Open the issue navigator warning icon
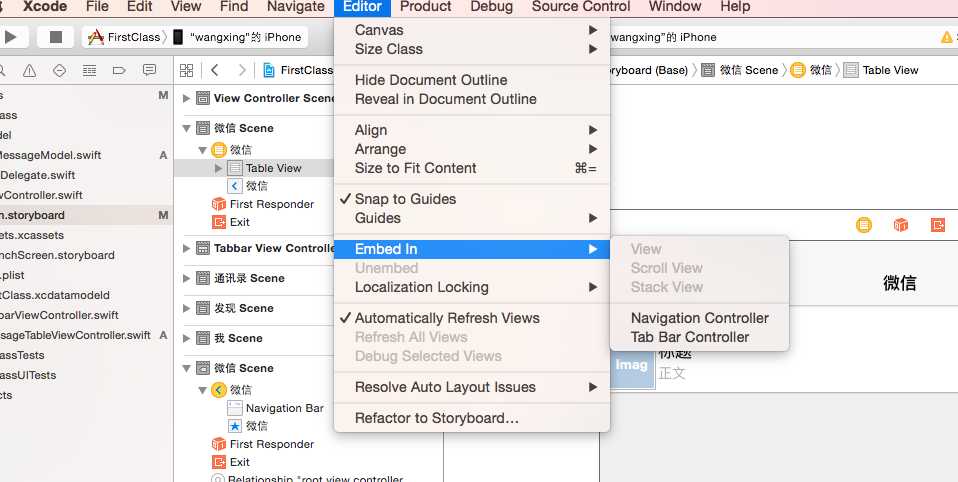 [x=29, y=71]
